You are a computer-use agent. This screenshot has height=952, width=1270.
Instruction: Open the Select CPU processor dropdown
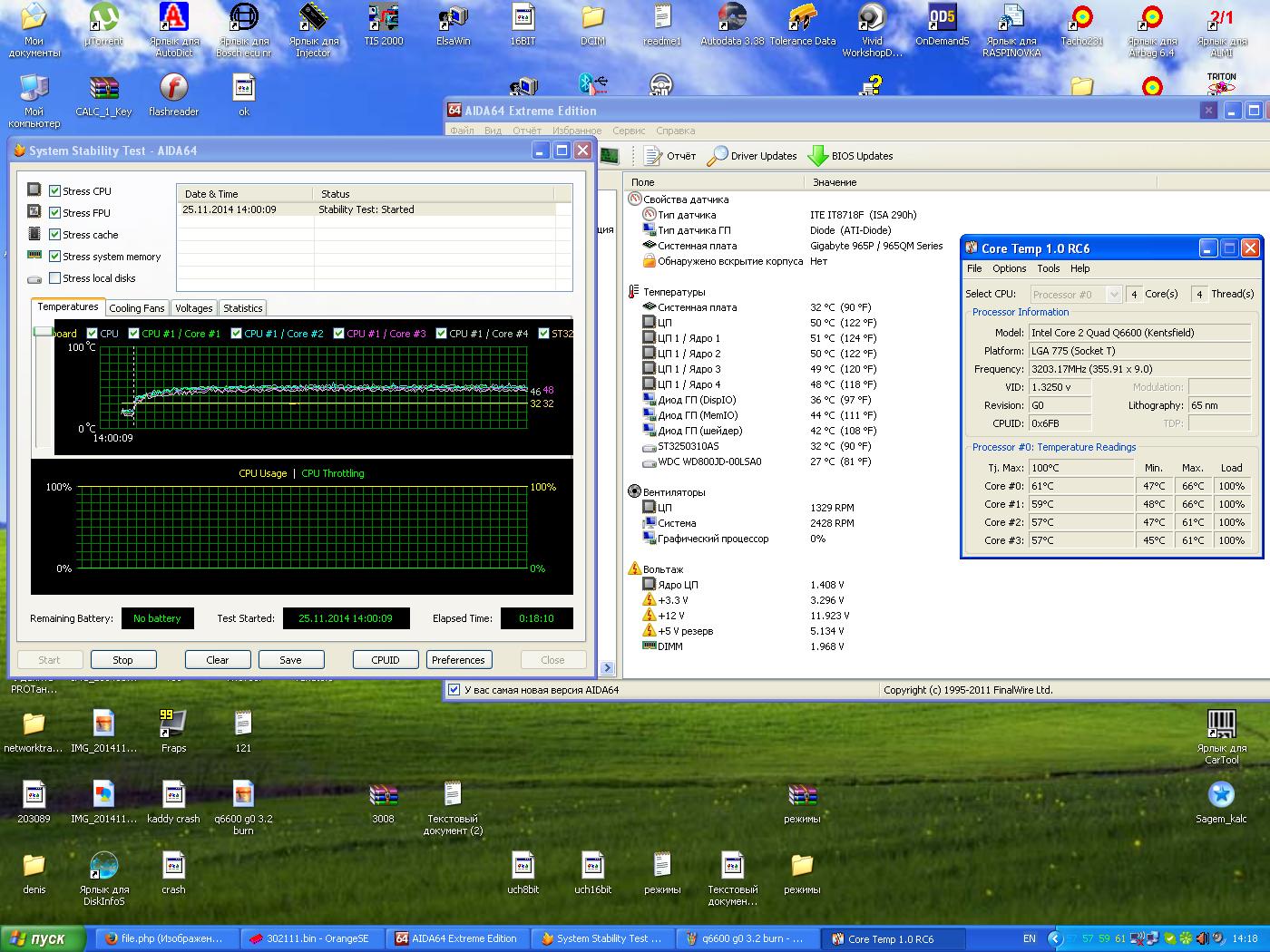pyautogui.click(x=1076, y=295)
